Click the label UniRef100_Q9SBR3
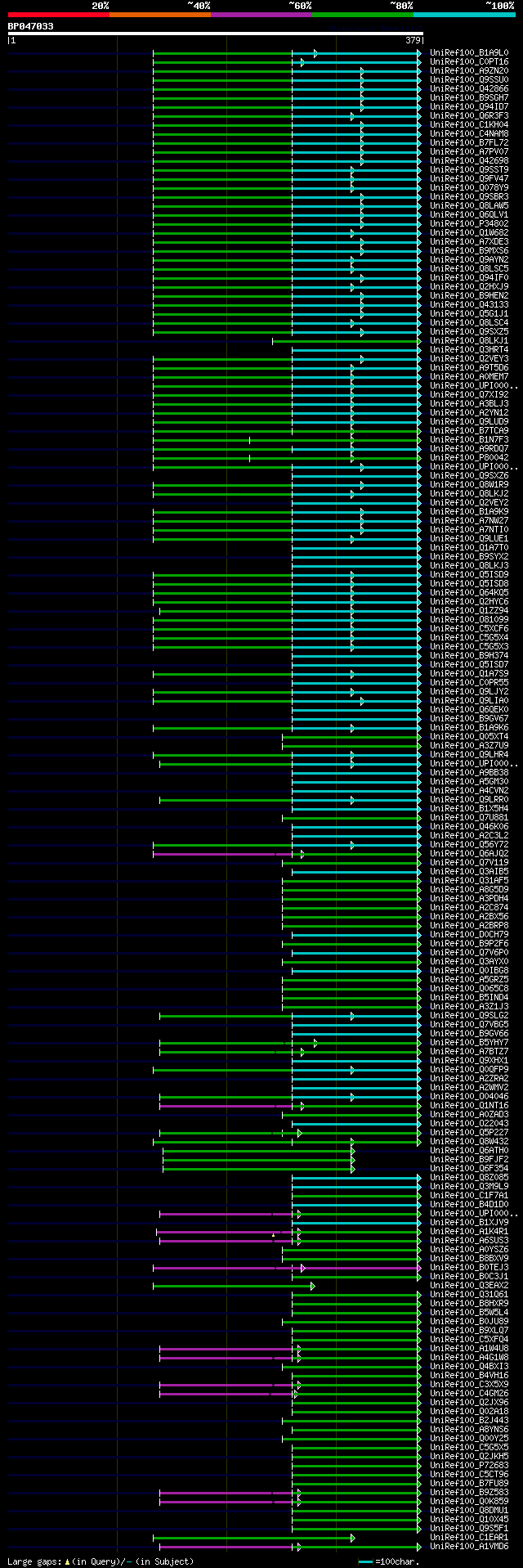The width and height of the screenshot is (523, 1568). click(469, 196)
